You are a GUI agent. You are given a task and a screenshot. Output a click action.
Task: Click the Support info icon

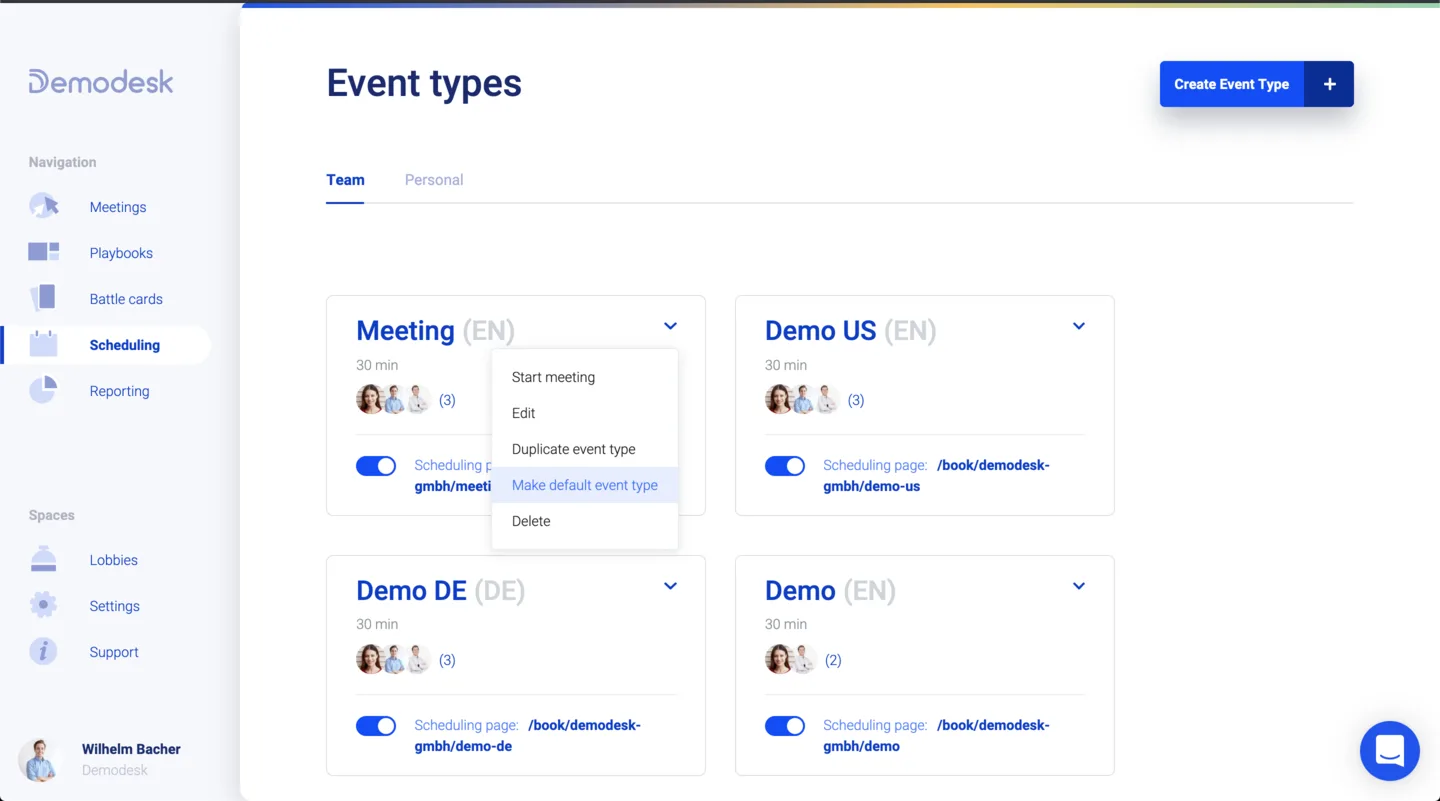click(x=43, y=651)
